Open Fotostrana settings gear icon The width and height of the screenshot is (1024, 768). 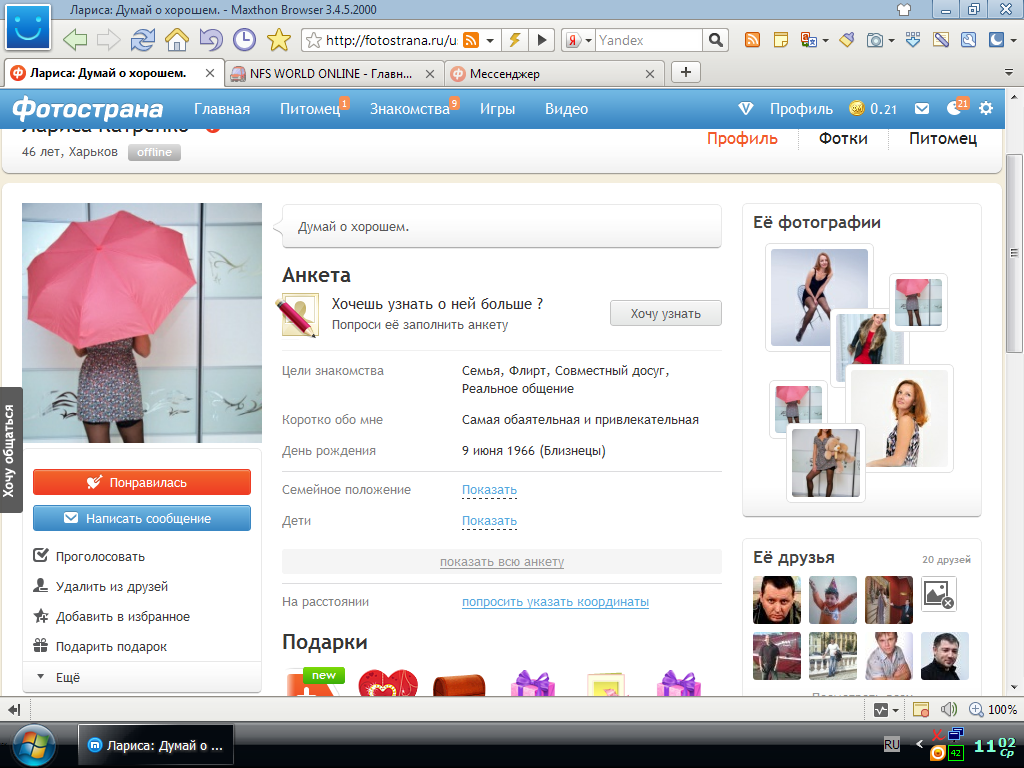(x=986, y=109)
